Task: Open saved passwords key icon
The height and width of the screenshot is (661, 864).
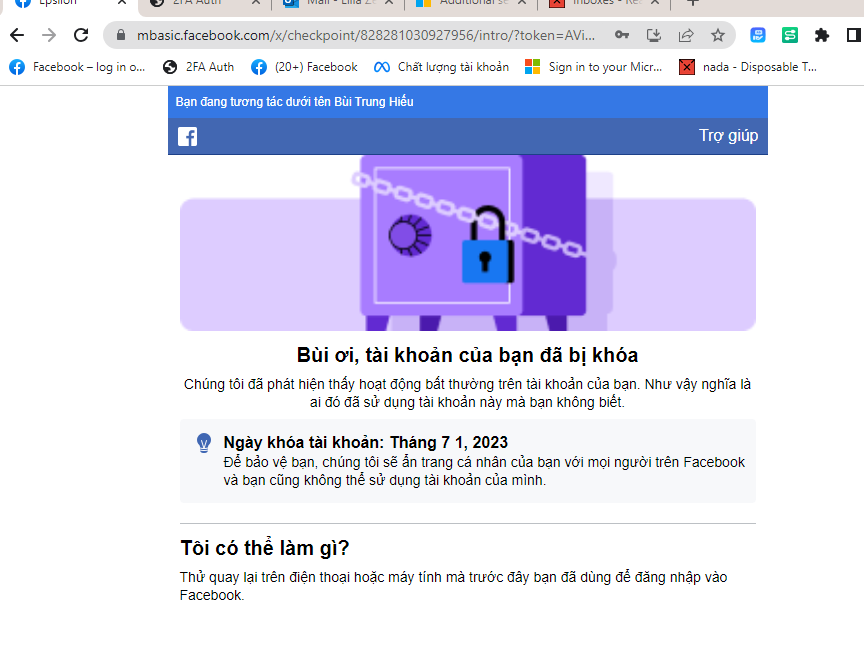Action: coord(622,35)
